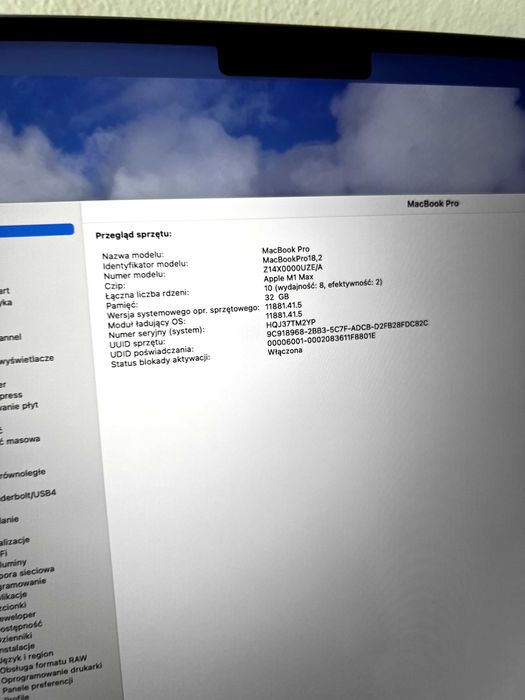
Task: Click the 'Nazwa modelu:' label
Action: pos(133,255)
